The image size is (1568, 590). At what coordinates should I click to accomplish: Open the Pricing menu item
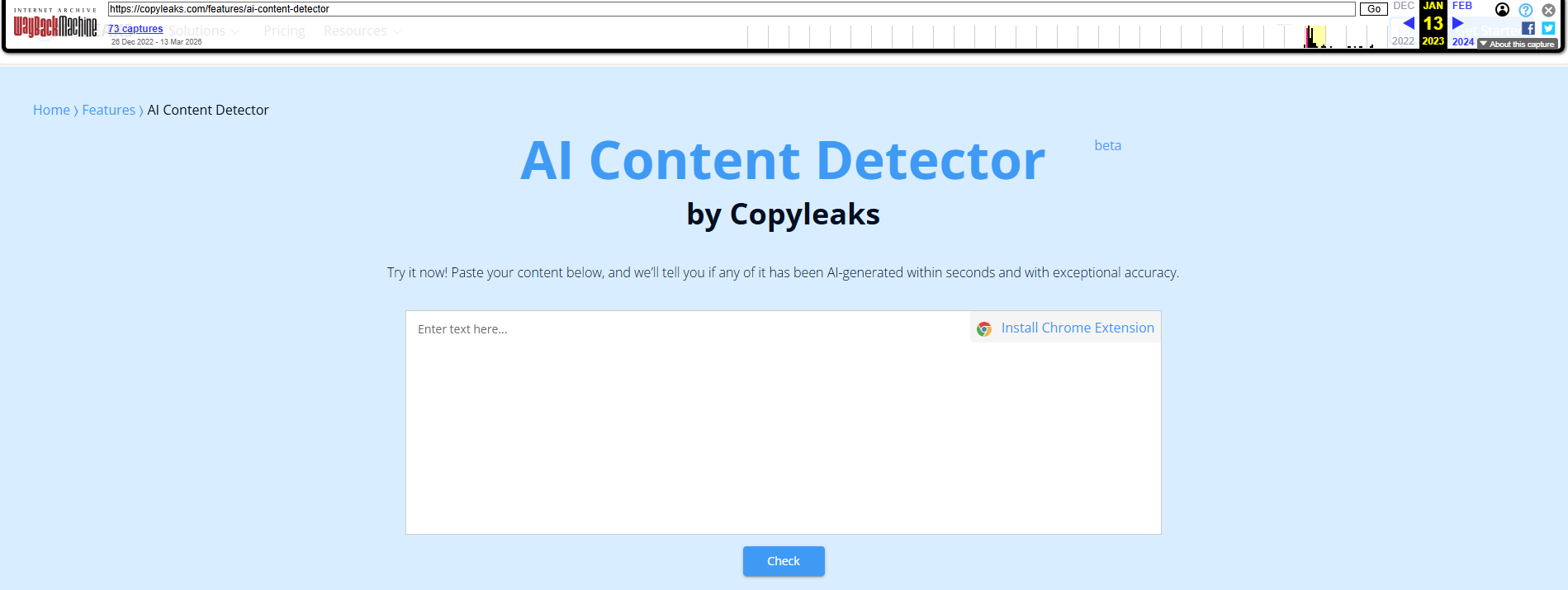284,31
